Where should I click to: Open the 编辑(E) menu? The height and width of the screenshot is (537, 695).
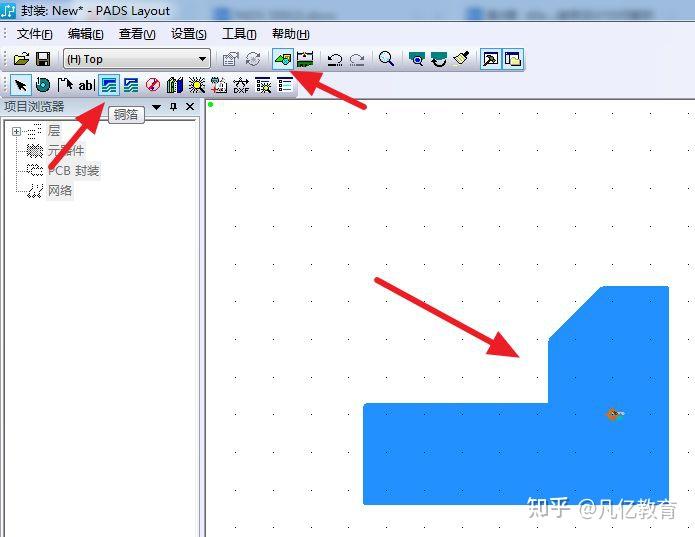pyautogui.click(x=86, y=34)
